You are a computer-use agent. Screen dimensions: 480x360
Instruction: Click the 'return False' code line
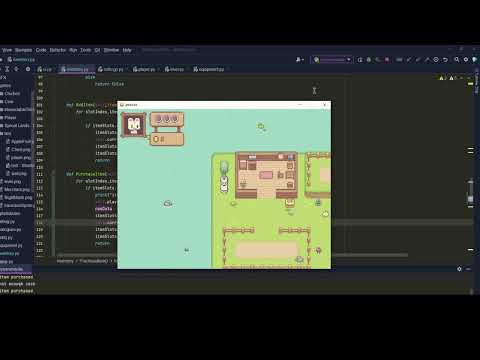109,84
